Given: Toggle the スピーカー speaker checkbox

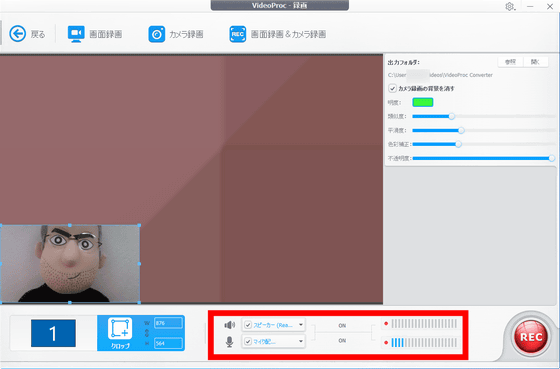Looking at the screenshot, I should [248, 325].
